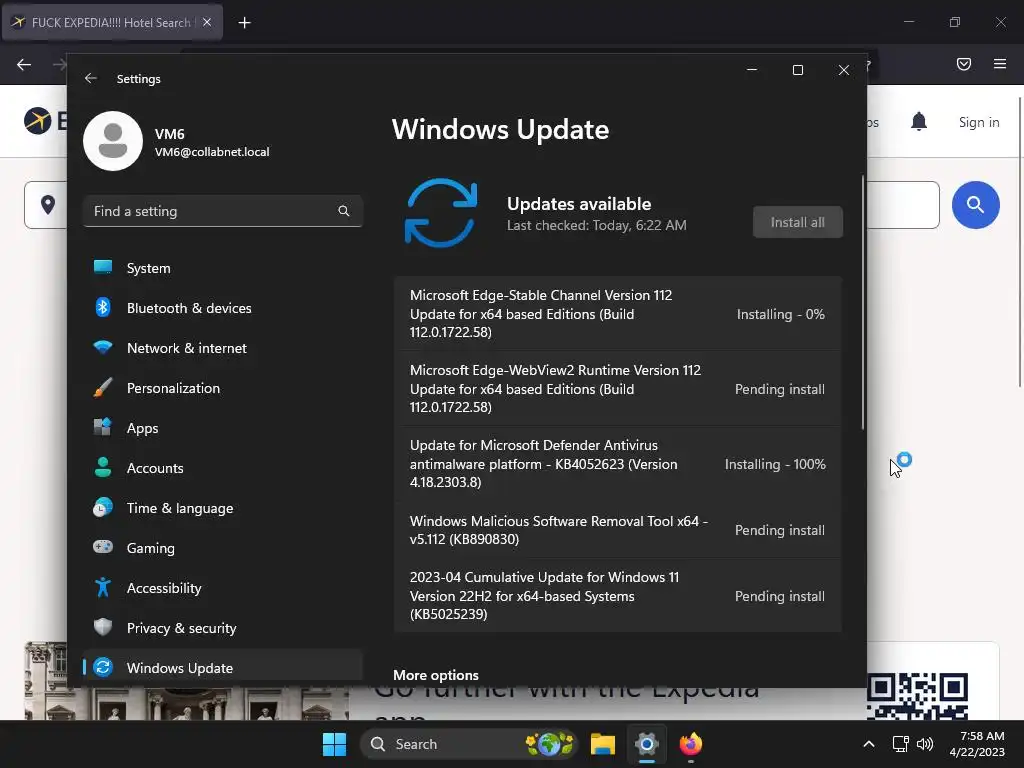Click the Firefox taskbar icon
Screen dimensions: 1024x768
click(x=690, y=744)
